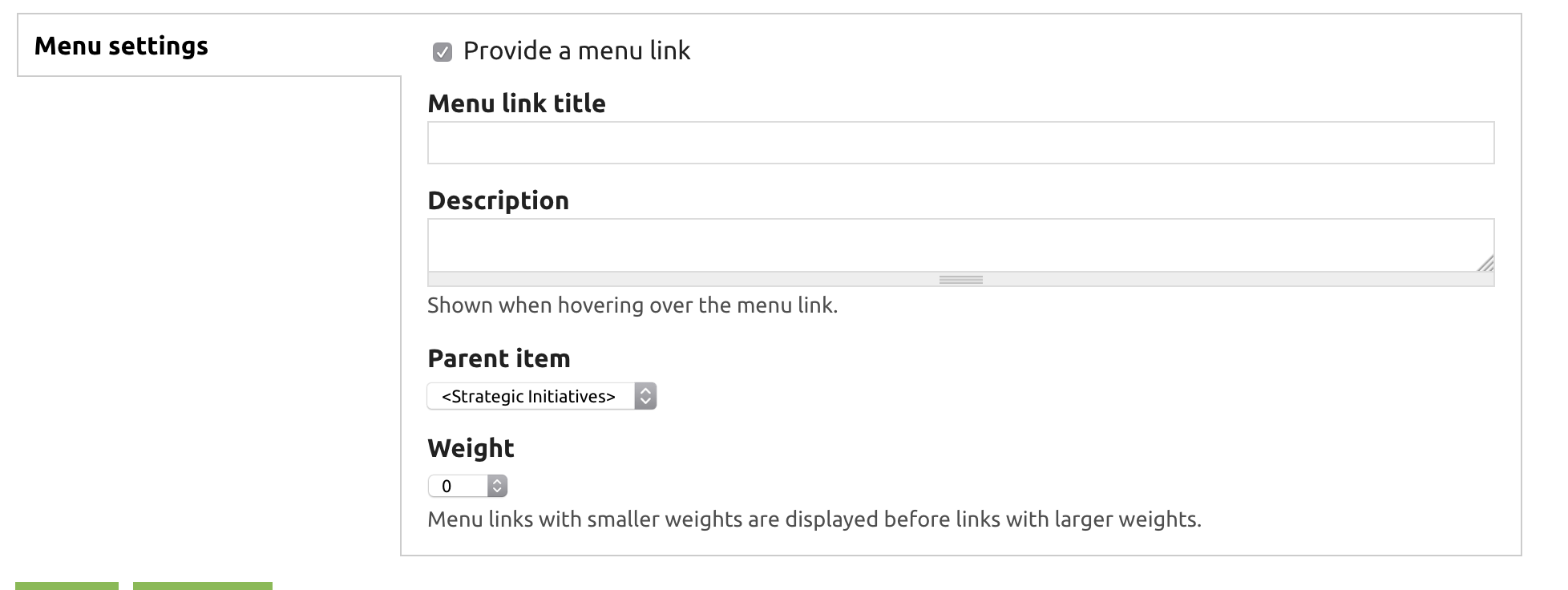Image resolution: width=1568 pixels, height=590 pixels.
Task: Click the Description textarea corner resize handle
Action: pos(1485,263)
